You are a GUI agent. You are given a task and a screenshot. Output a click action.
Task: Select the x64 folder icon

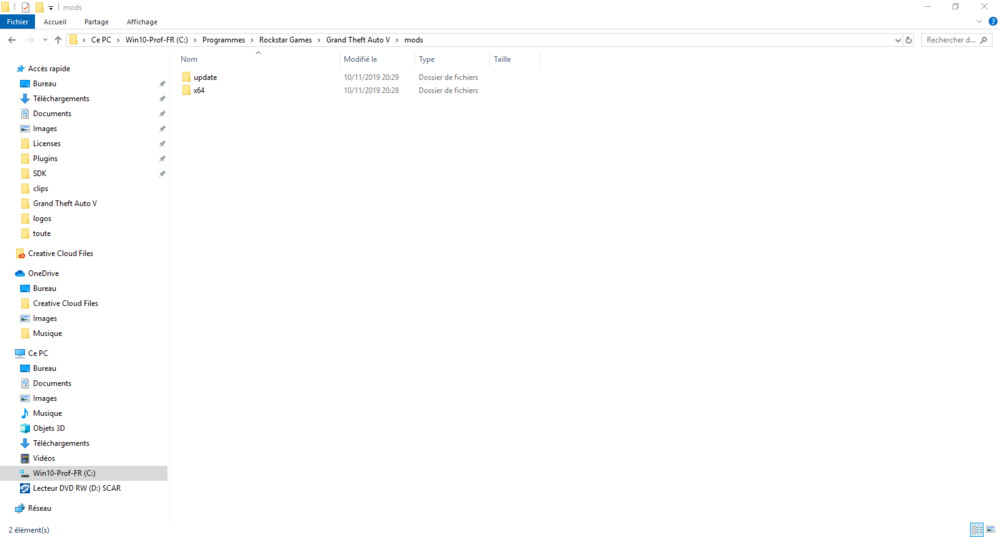186,91
